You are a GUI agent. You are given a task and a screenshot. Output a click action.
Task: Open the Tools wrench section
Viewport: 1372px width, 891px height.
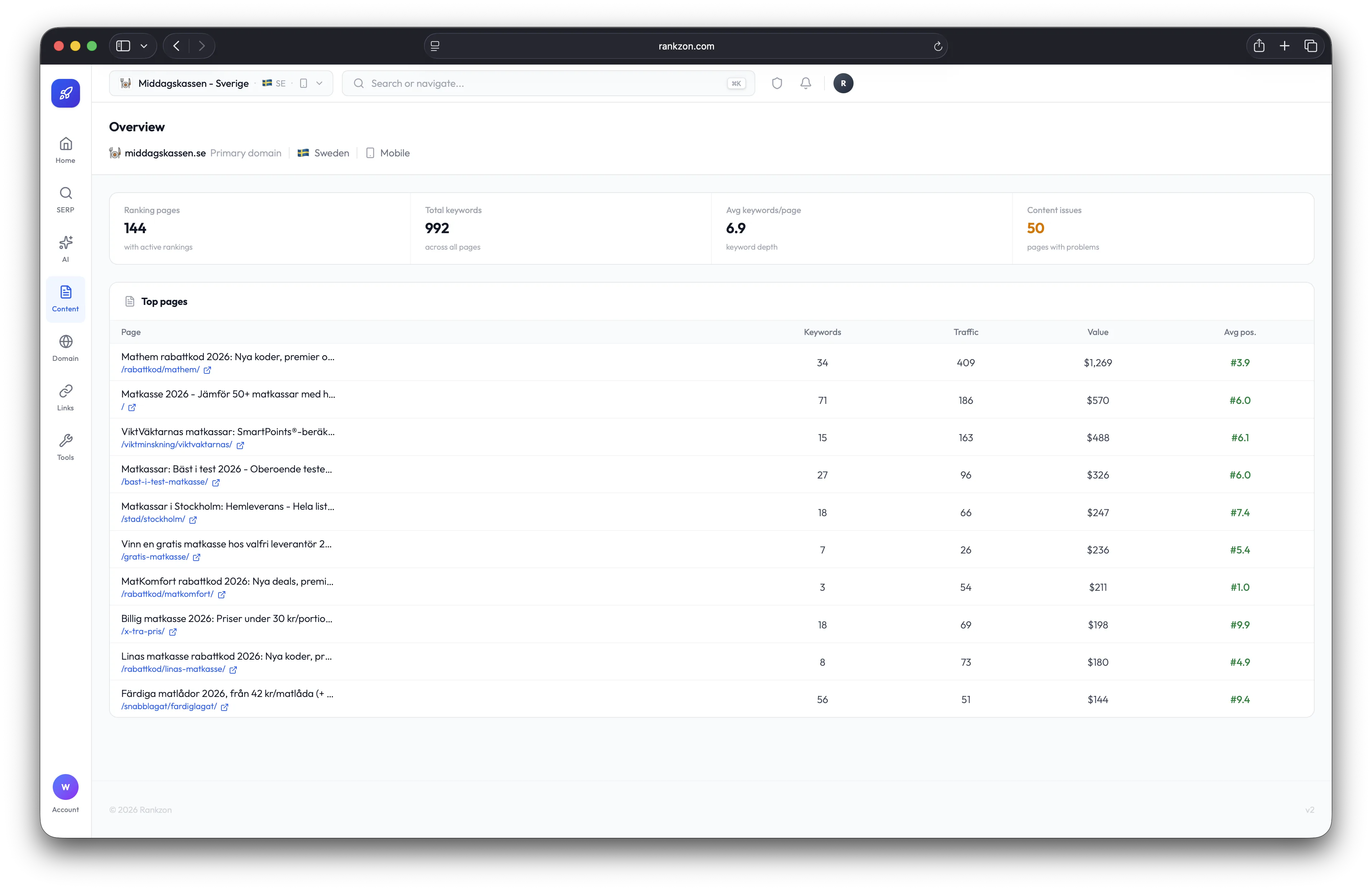(66, 447)
